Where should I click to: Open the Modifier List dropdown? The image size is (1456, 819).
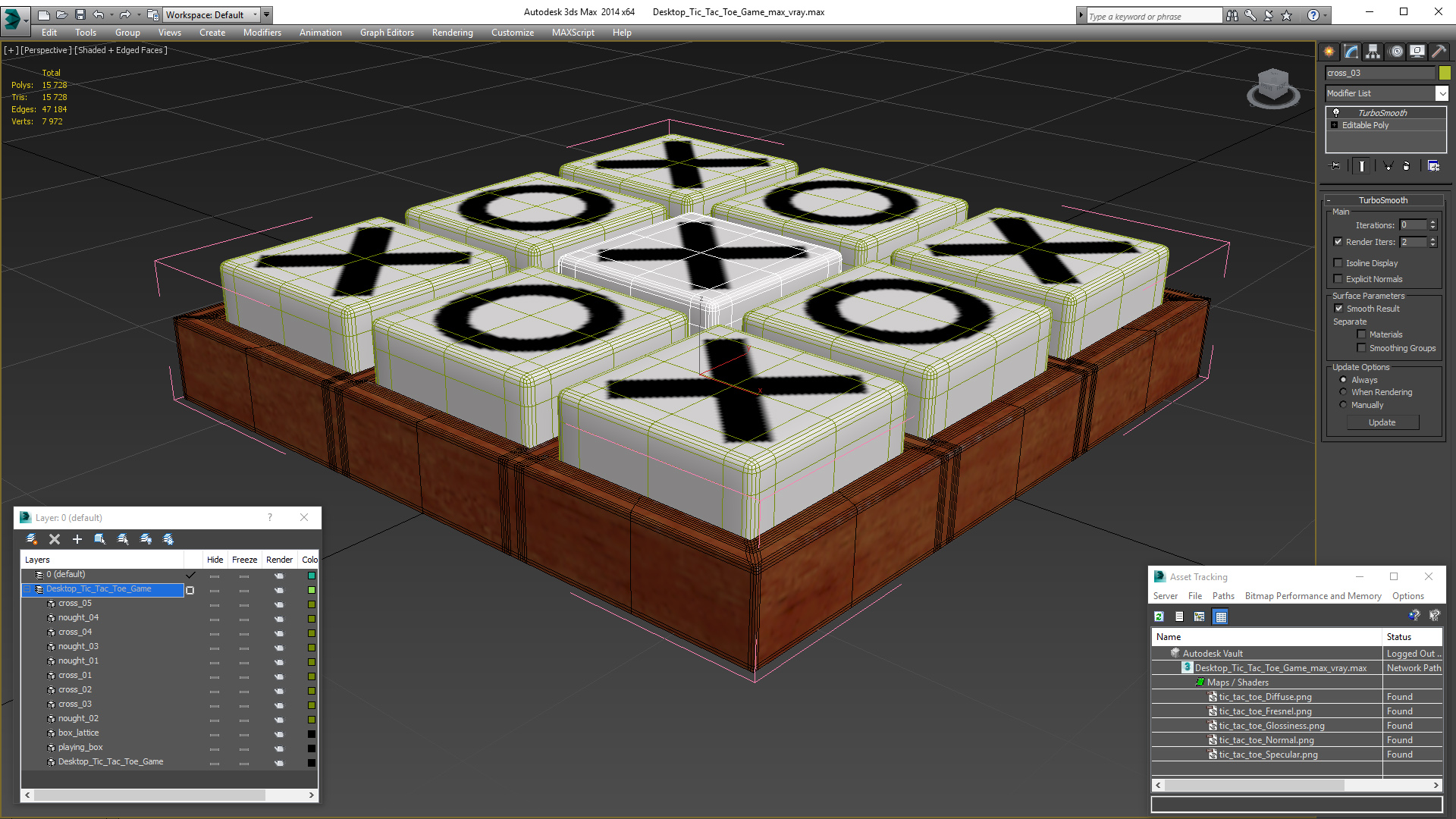pyautogui.click(x=1442, y=93)
